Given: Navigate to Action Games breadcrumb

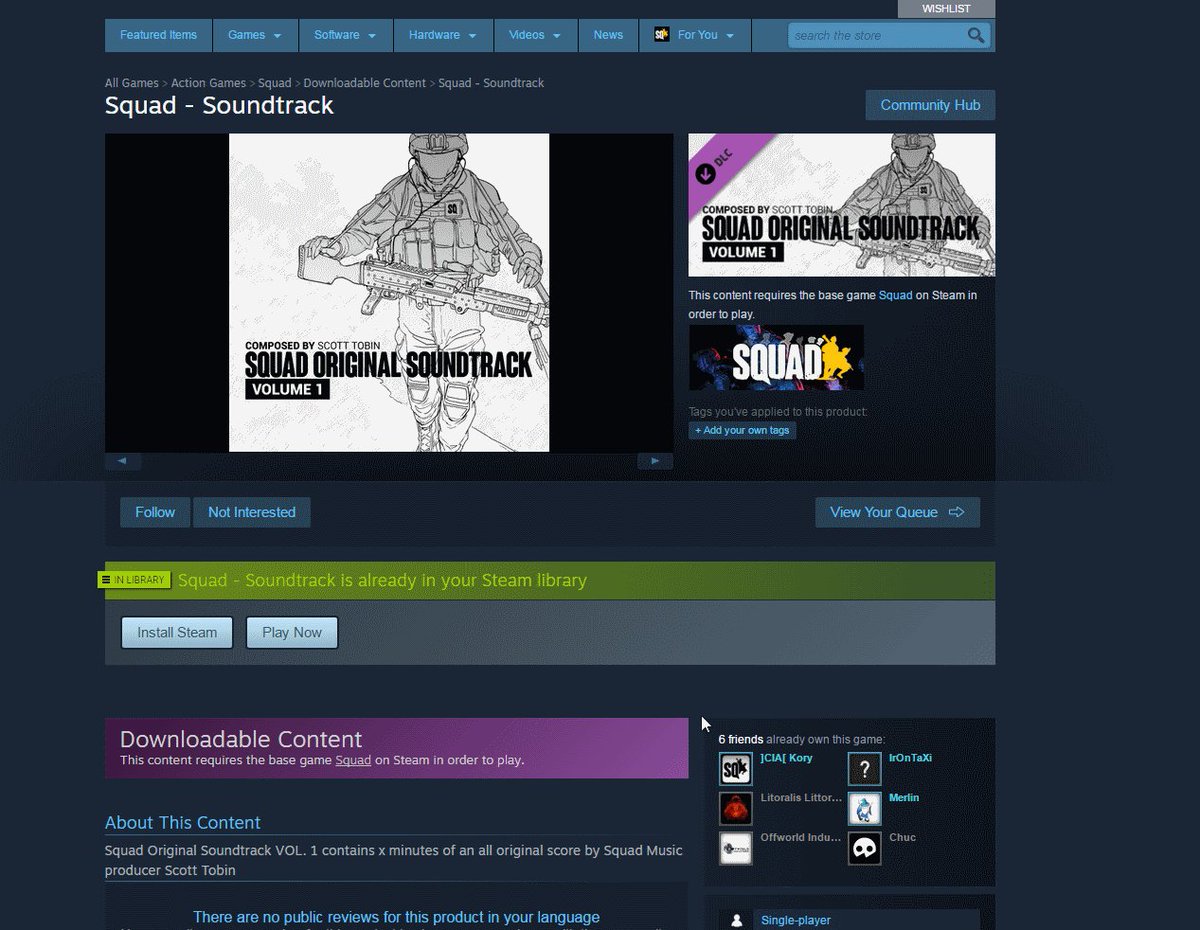Looking at the screenshot, I should [208, 83].
